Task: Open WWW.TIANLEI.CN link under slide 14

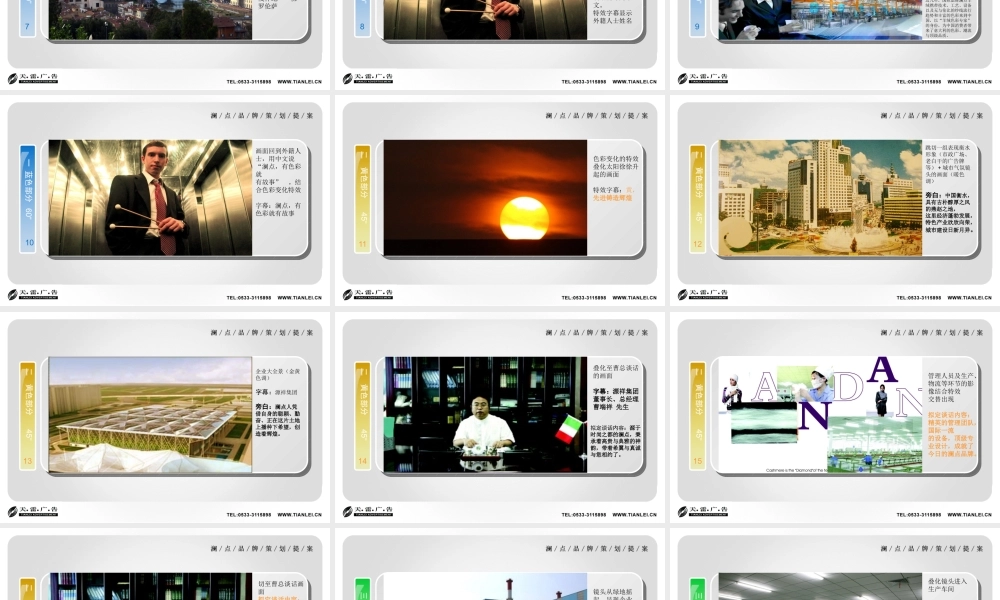Action: [x=634, y=515]
